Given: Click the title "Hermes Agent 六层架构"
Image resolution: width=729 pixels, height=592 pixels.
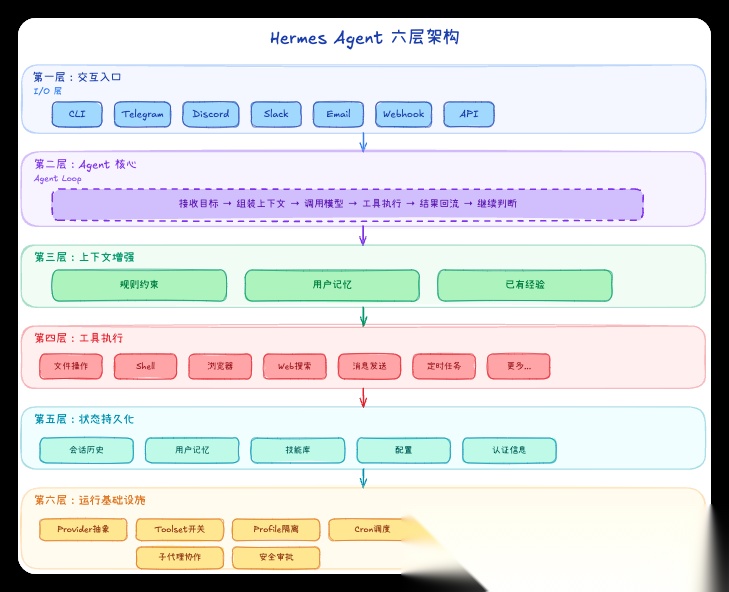Looking at the screenshot, I should click(364, 38).
